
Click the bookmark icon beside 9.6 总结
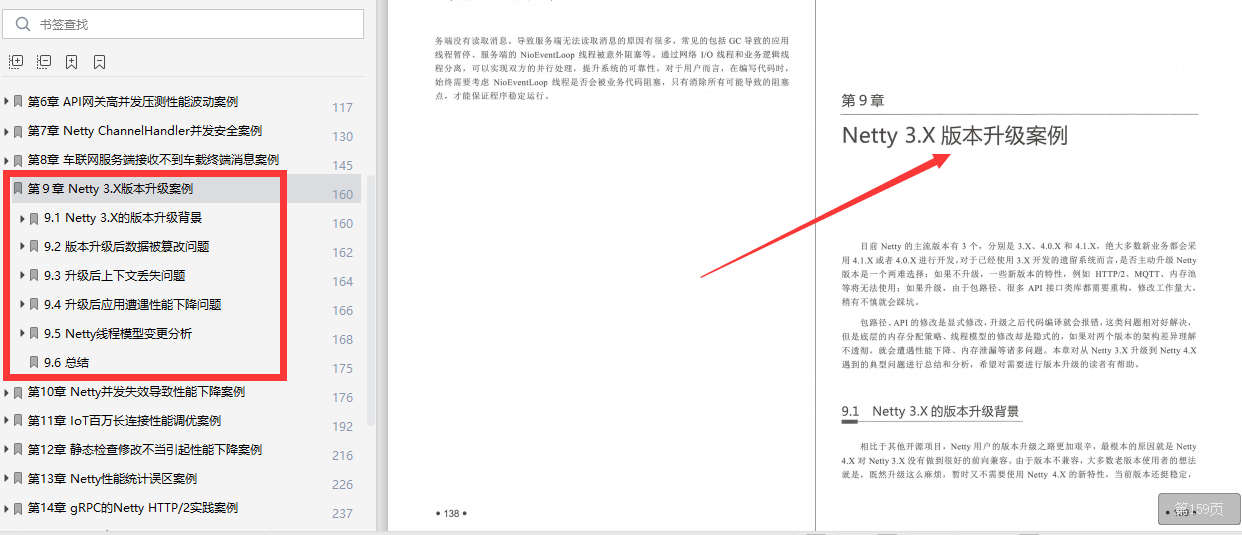(34, 363)
